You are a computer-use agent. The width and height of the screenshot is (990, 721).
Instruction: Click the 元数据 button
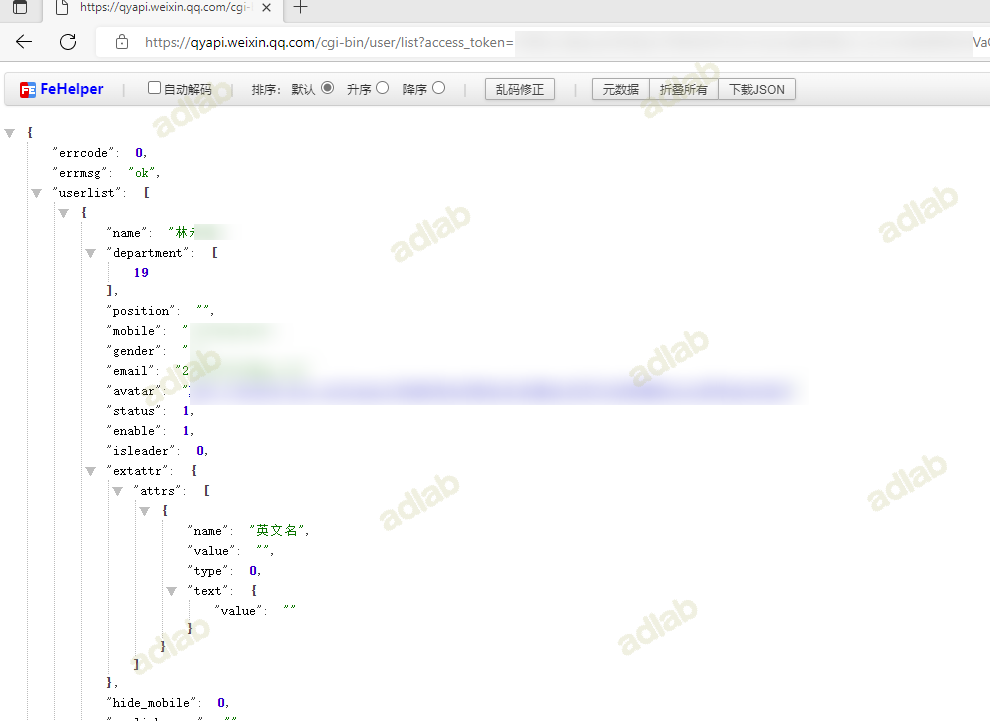pos(620,89)
